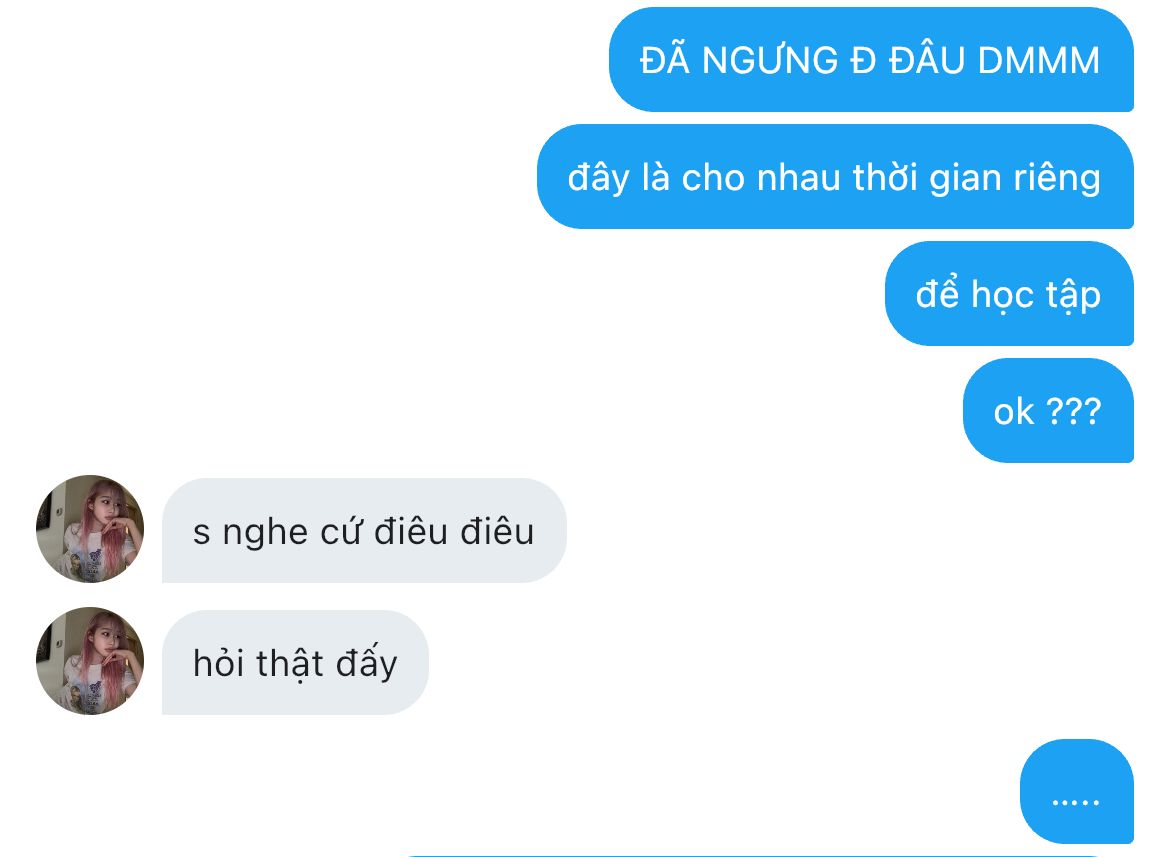Click the word 'tập' in the 'để học tập' bubble

[x=1073, y=295]
